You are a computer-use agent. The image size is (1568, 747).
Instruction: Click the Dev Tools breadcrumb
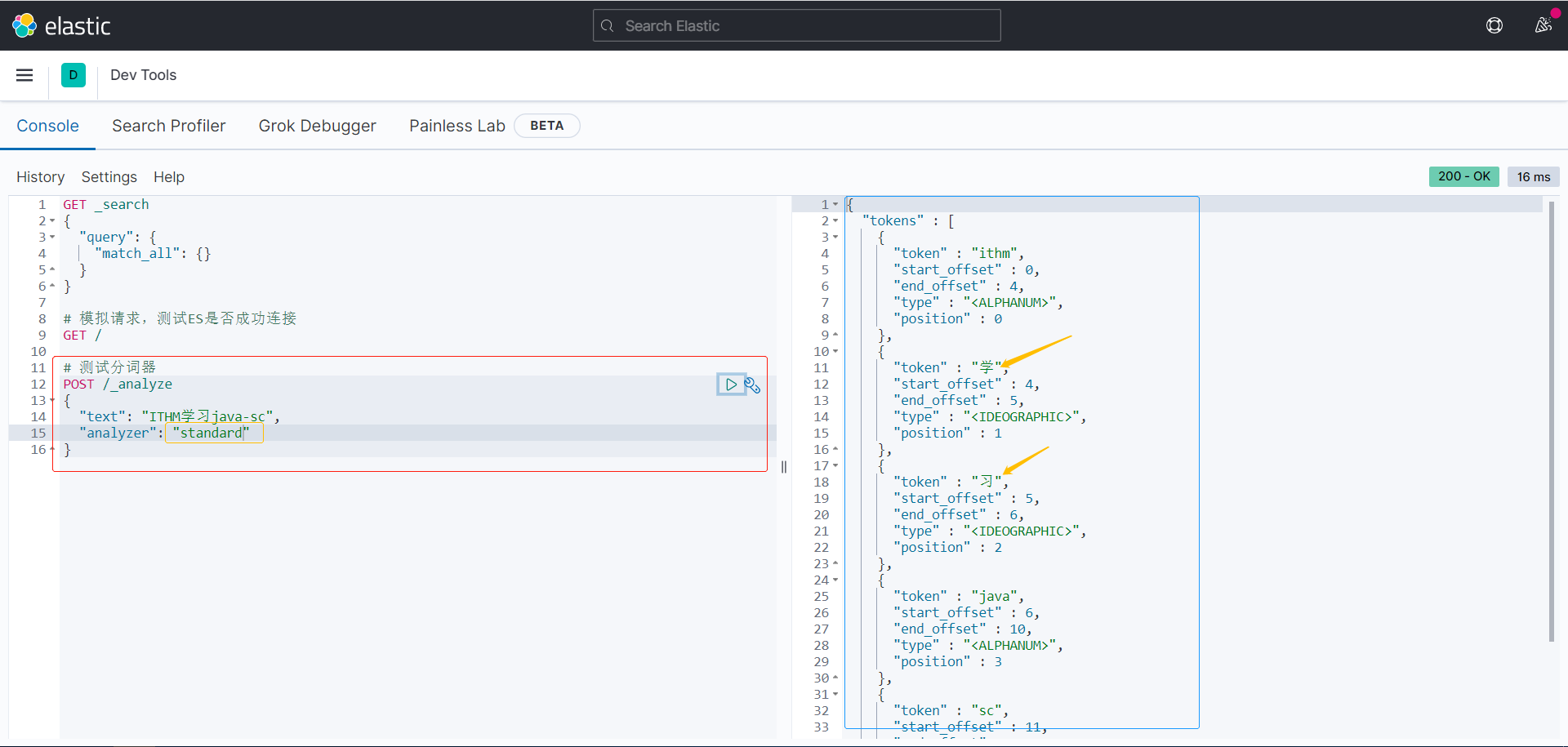pos(144,75)
